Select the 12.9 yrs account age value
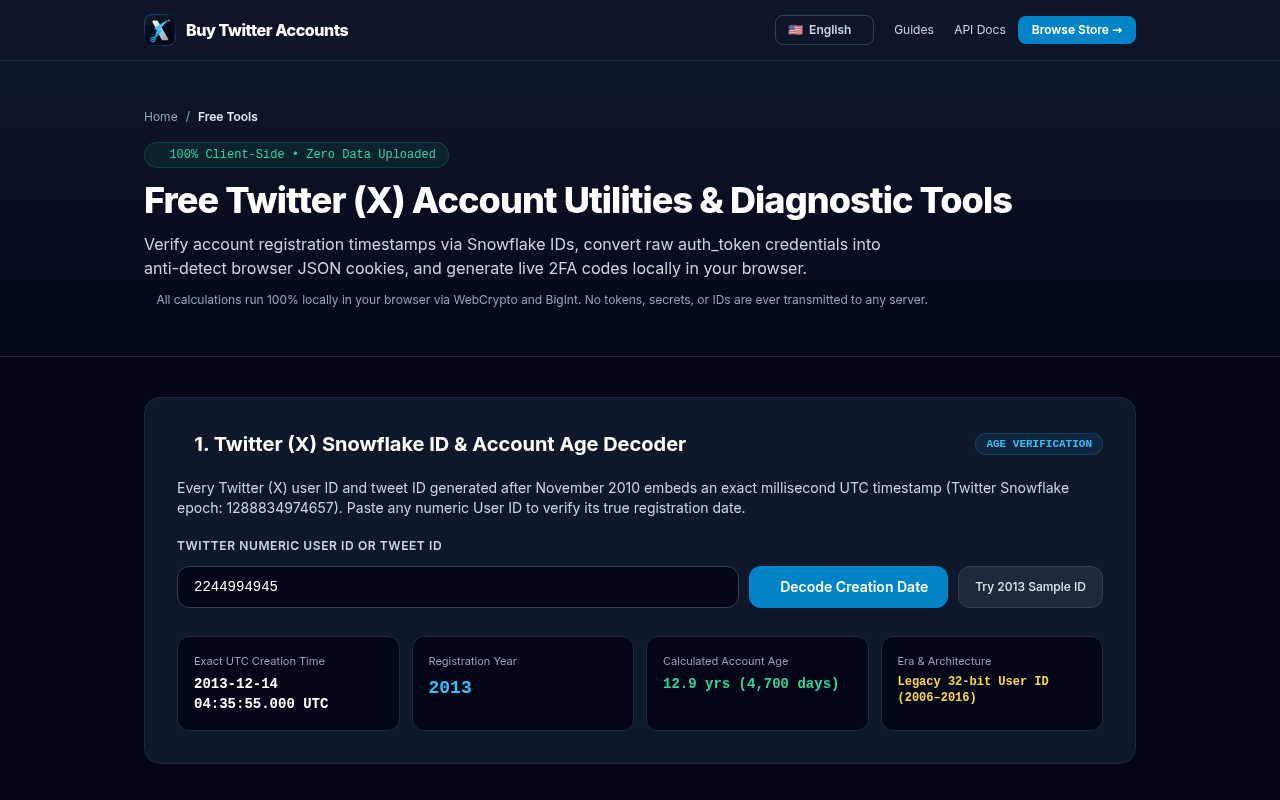This screenshot has height=800, width=1280. point(751,684)
